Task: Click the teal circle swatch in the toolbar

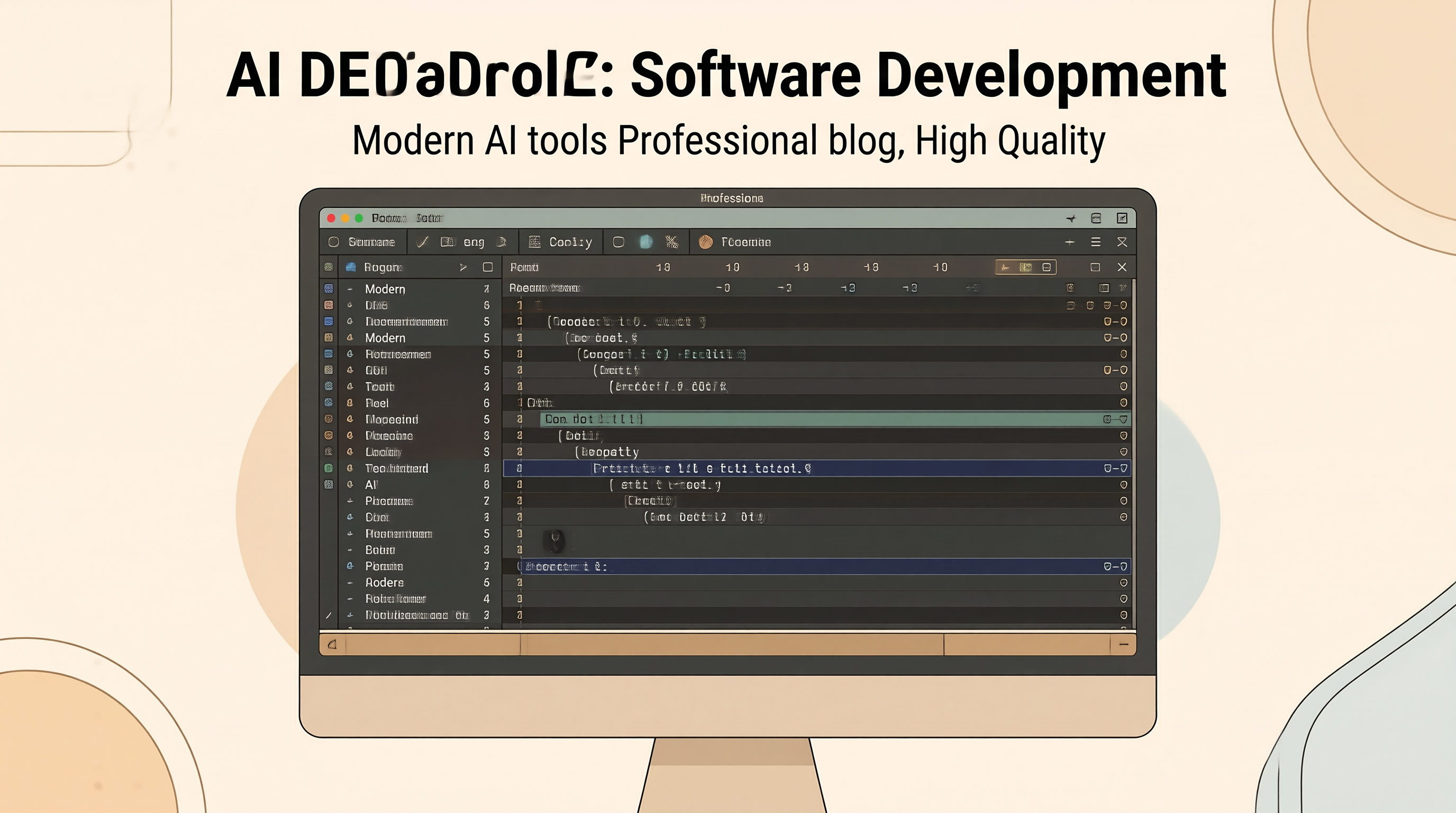Action: click(645, 242)
